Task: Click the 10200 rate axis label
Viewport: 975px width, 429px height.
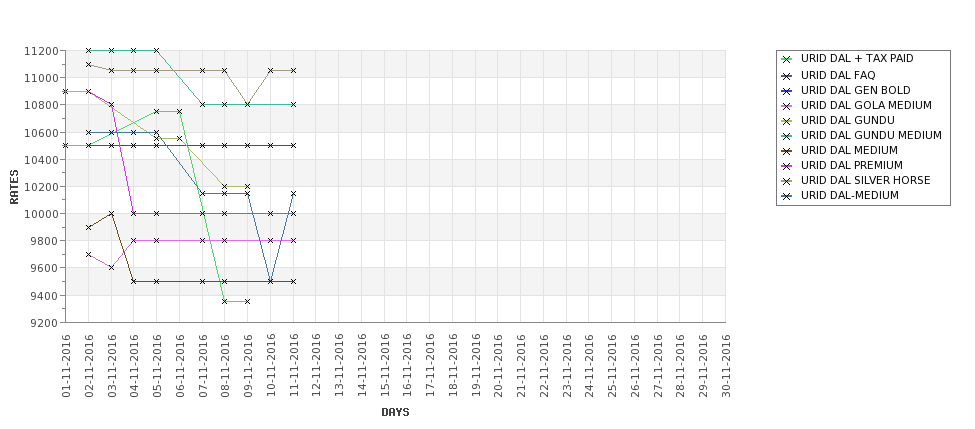Action: click(x=42, y=187)
